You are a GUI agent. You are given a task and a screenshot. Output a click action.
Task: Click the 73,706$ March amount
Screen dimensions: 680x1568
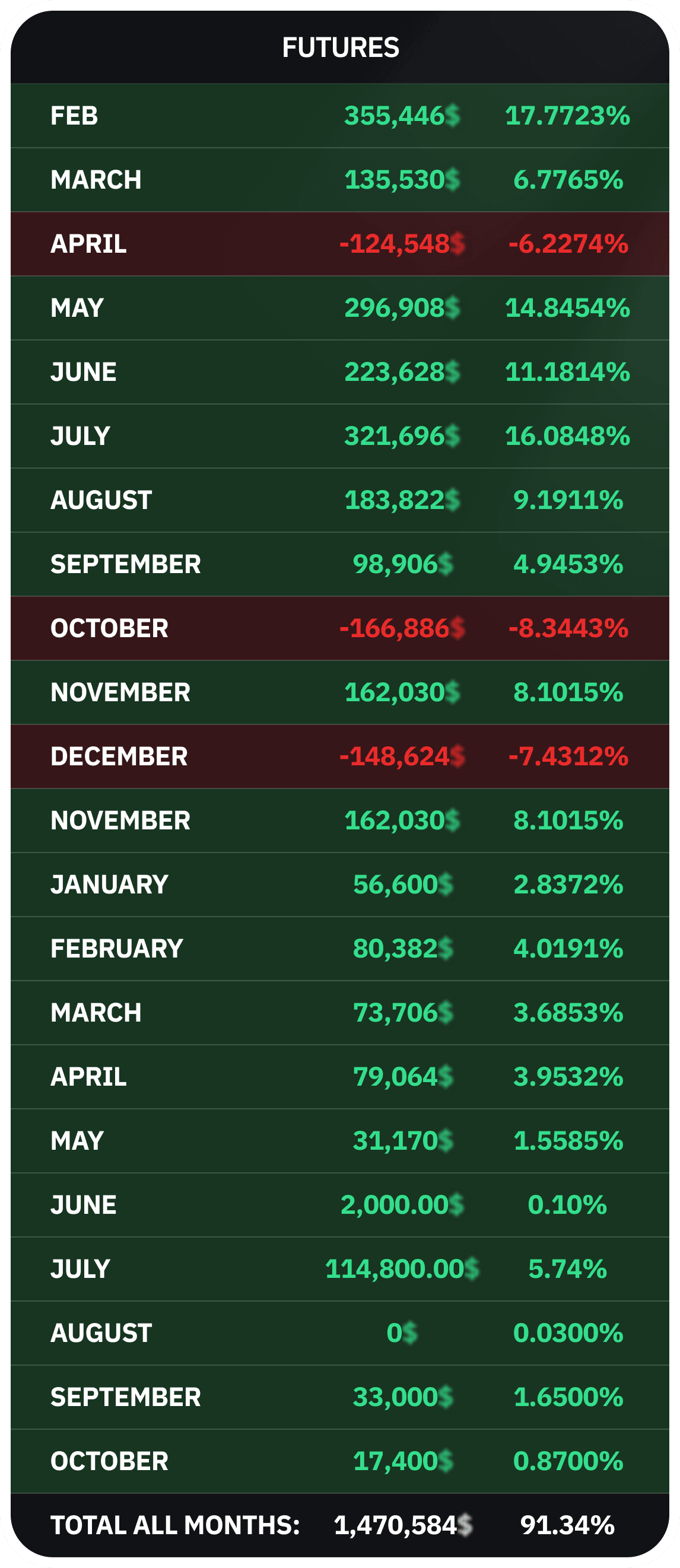(x=402, y=1013)
